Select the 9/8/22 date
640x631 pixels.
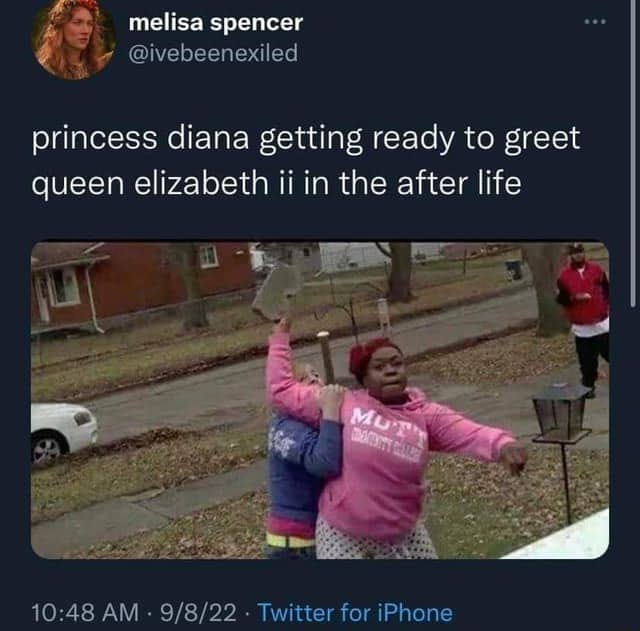(x=198, y=613)
